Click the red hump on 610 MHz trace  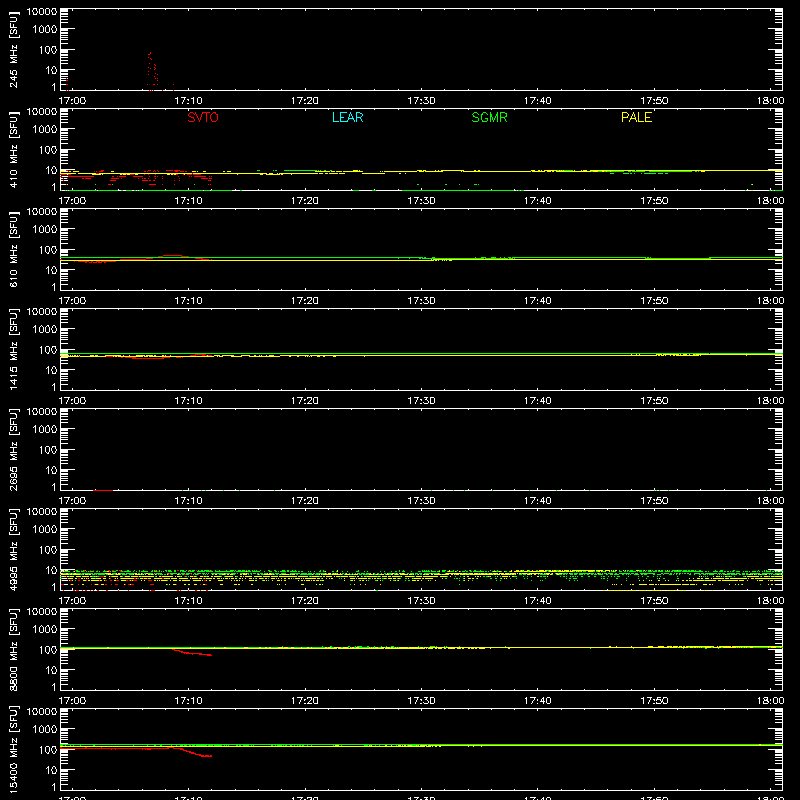pyautogui.click(x=171, y=256)
